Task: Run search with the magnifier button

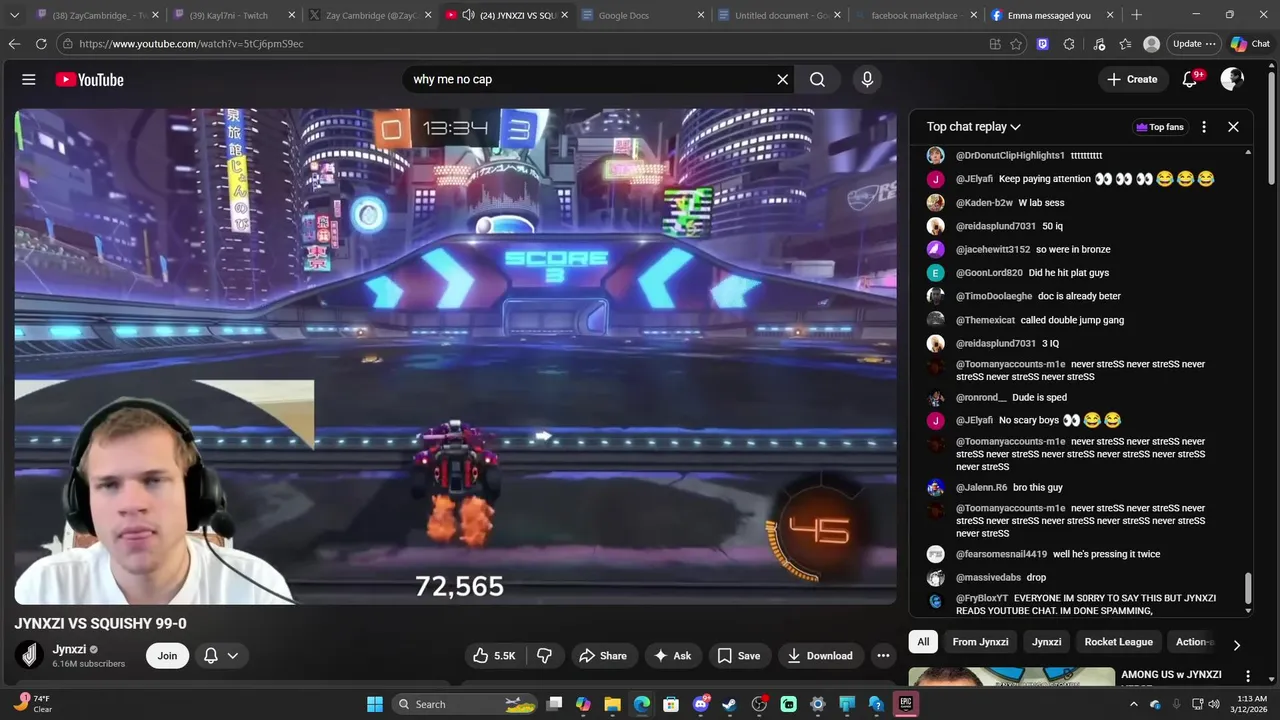Action: pos(817,80)
